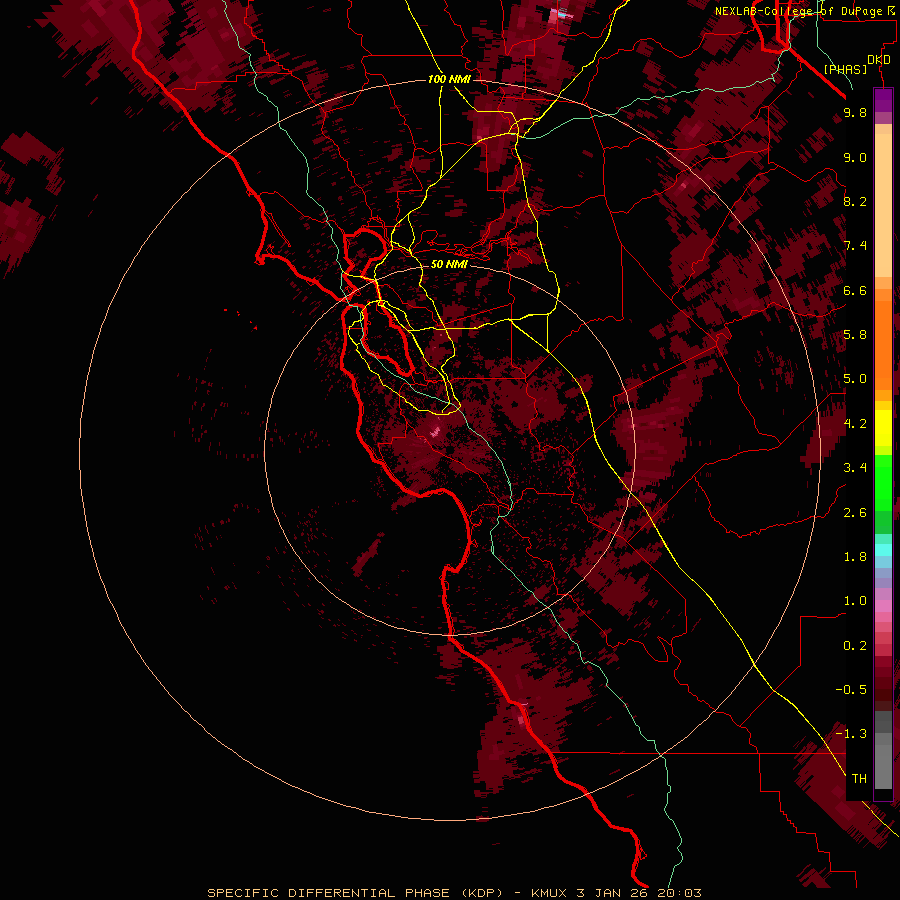This screenshot has width=900, height=900.
Task: Pick the purple band atop the color bar
Action: pos(883,100)
